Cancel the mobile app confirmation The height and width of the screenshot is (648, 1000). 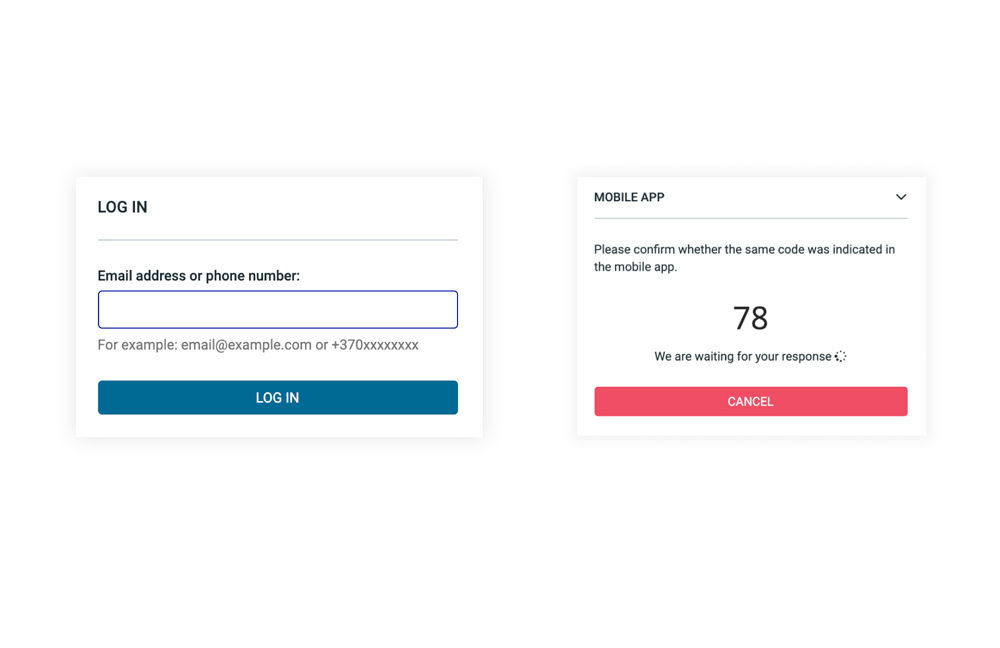coord(750,401)
